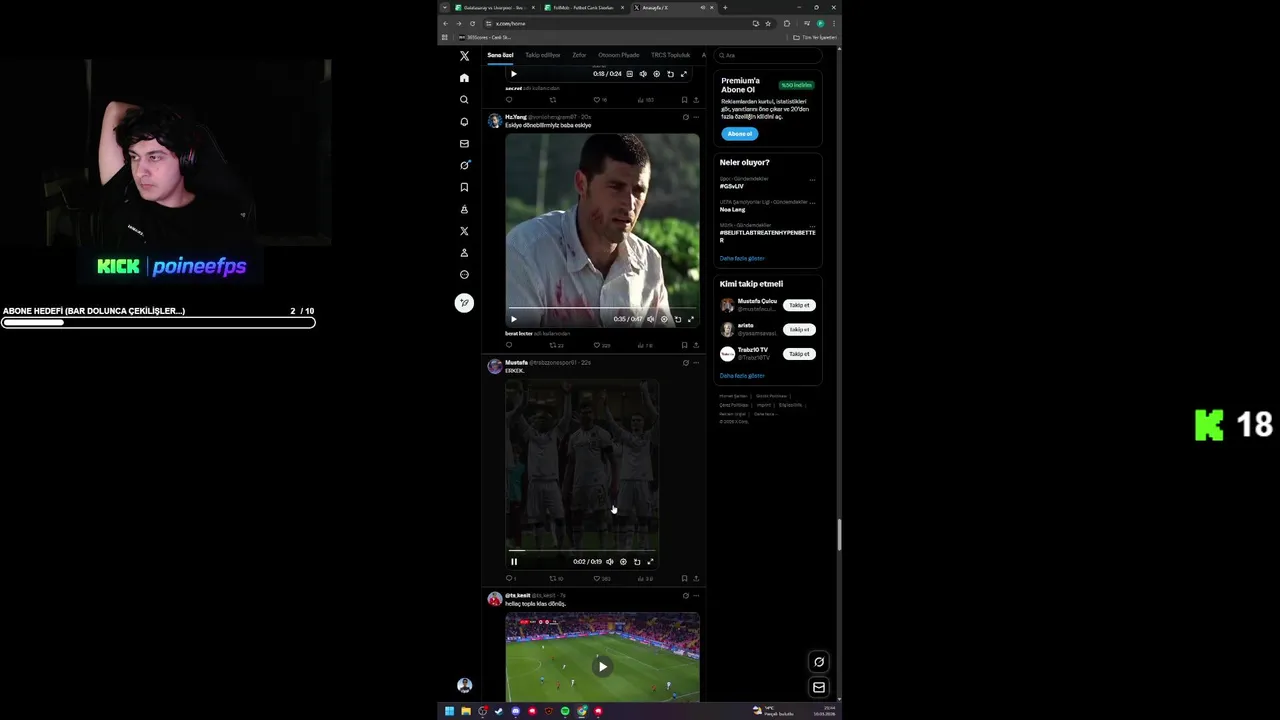Open more options on Hz.Yang post
The width and height of the screenshot is (1280, 720).
(696, 117)
